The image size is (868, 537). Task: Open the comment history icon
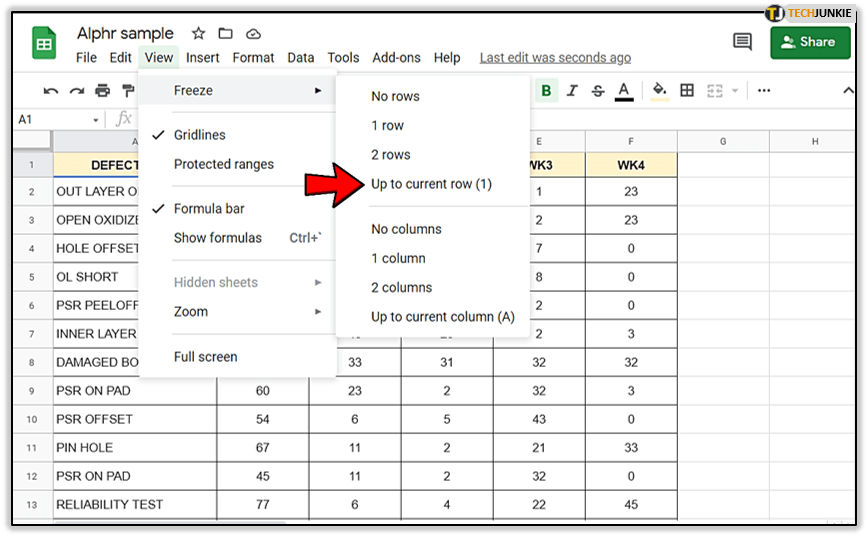(742, 42)
